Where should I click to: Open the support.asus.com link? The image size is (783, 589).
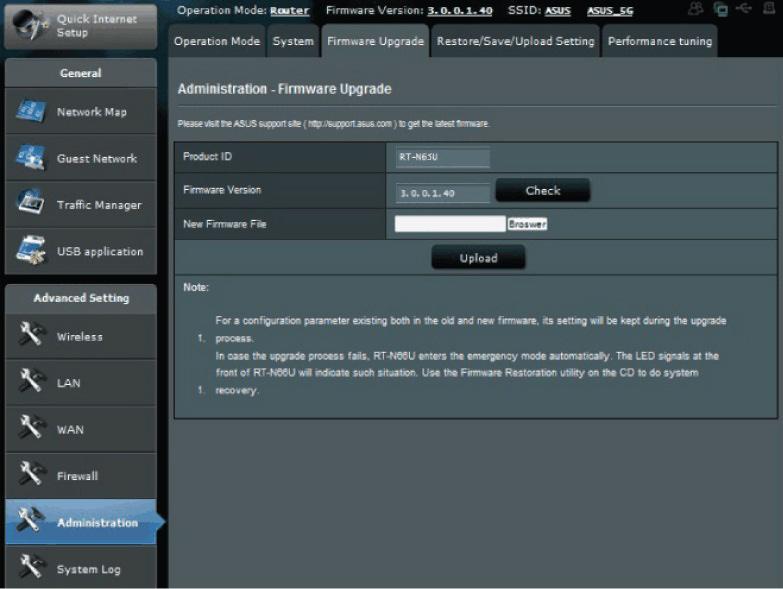click(350, 124)
